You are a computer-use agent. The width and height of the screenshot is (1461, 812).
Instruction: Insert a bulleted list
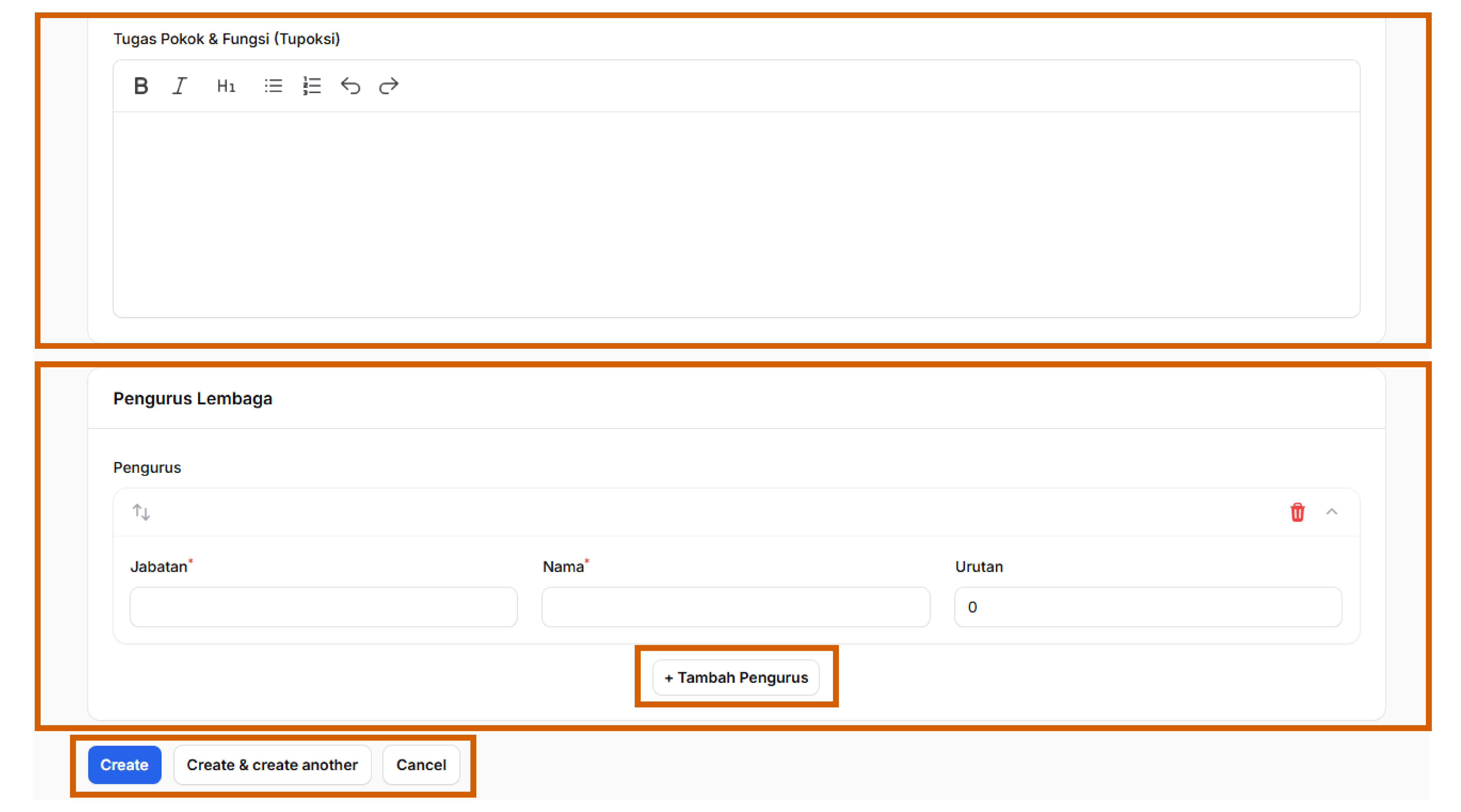(273, 86)
